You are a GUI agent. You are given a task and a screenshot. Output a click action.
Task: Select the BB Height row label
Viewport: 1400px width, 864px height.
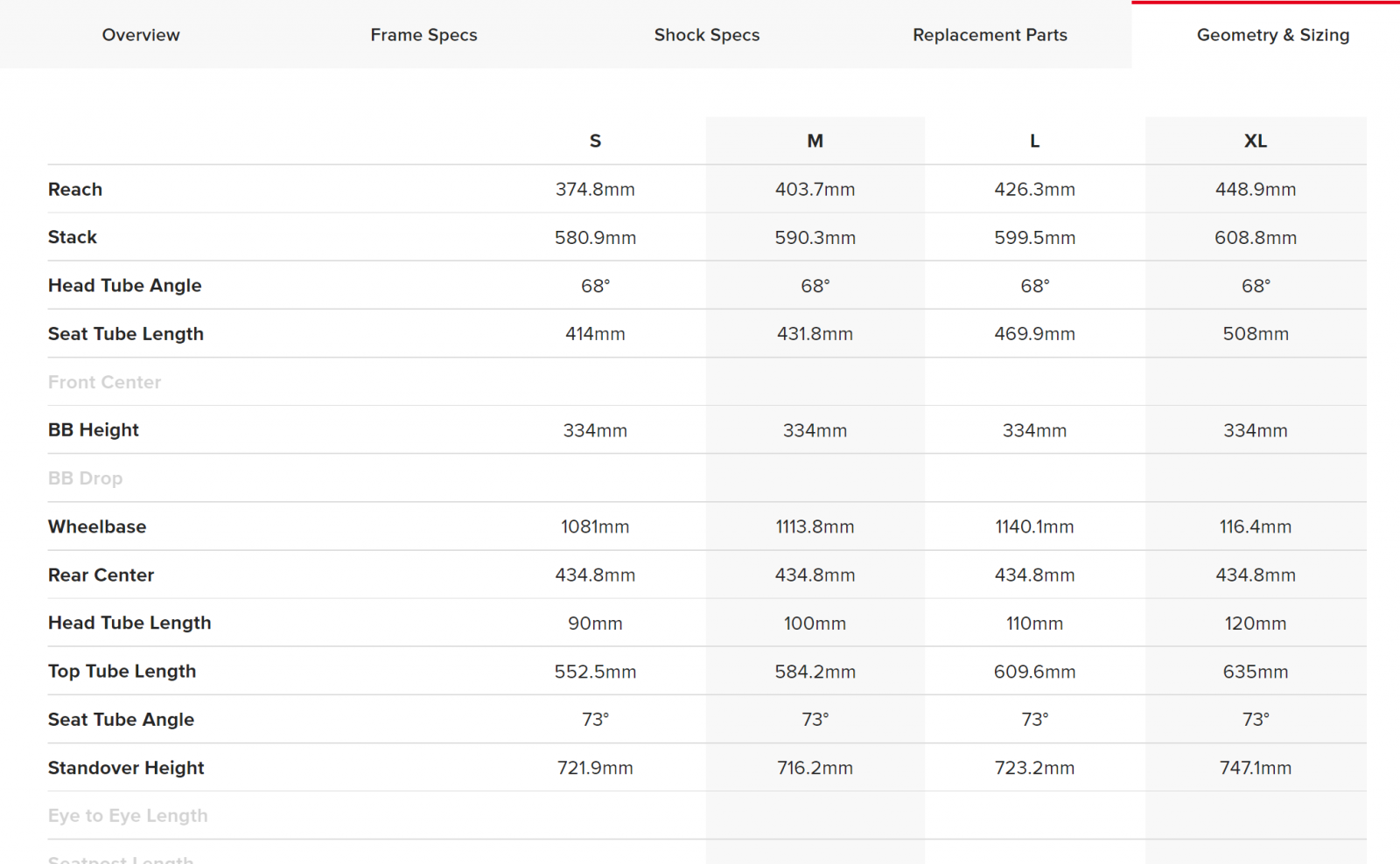(94, 429)
